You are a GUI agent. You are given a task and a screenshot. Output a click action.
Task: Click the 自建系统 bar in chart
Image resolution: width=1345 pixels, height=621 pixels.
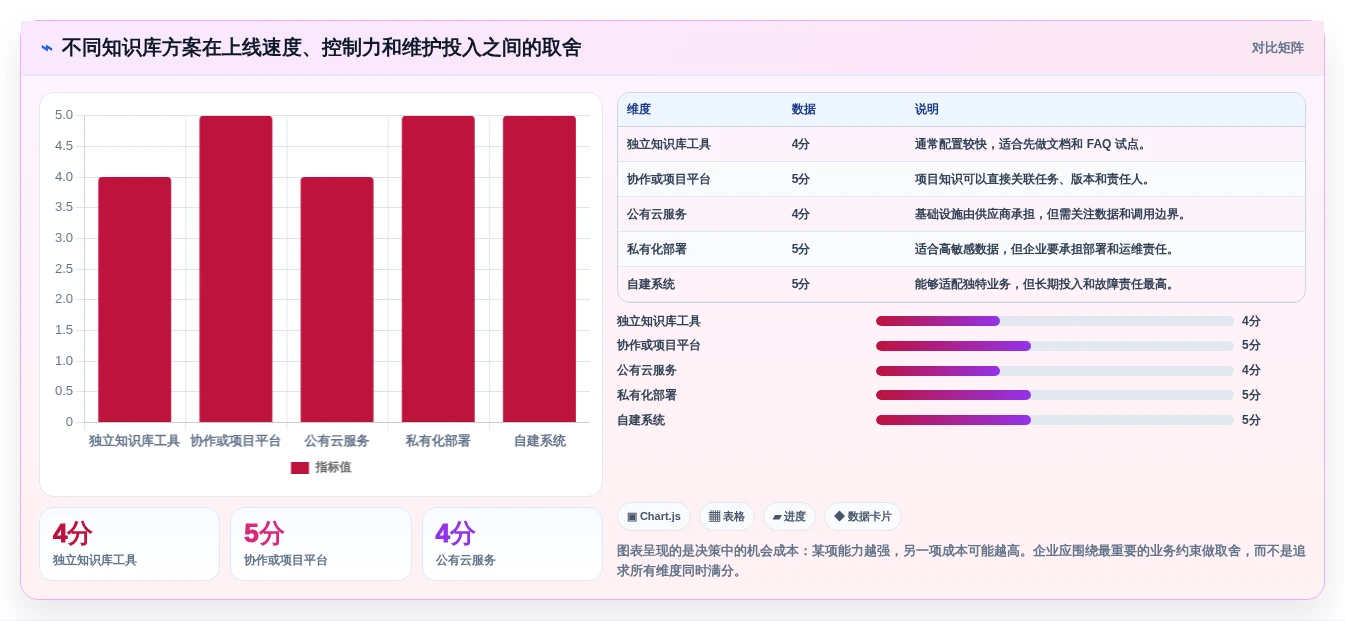[x=539, y=269]
